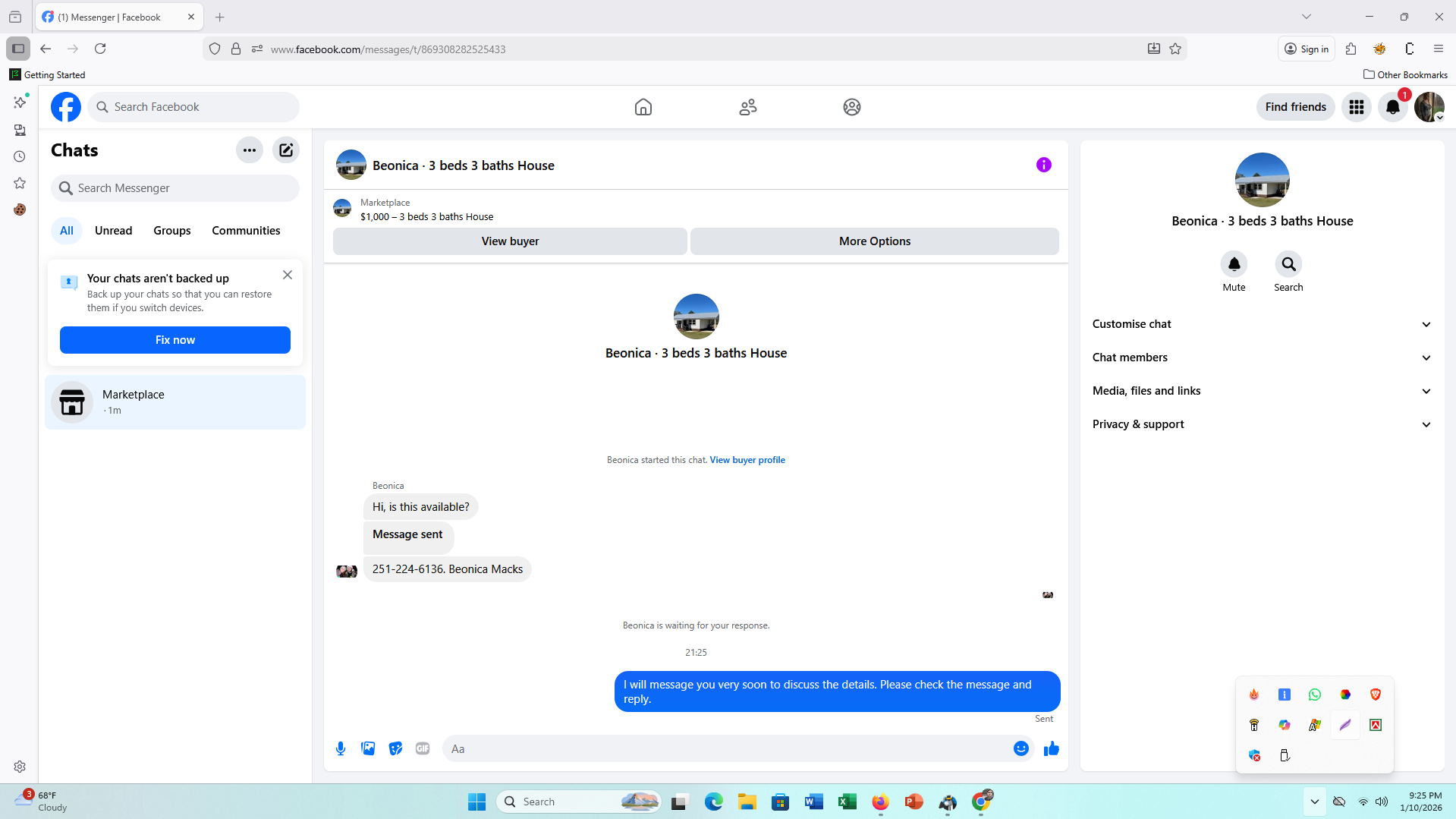Select the Communities chats filter
1456x819 pixels.
coord(246,231)
